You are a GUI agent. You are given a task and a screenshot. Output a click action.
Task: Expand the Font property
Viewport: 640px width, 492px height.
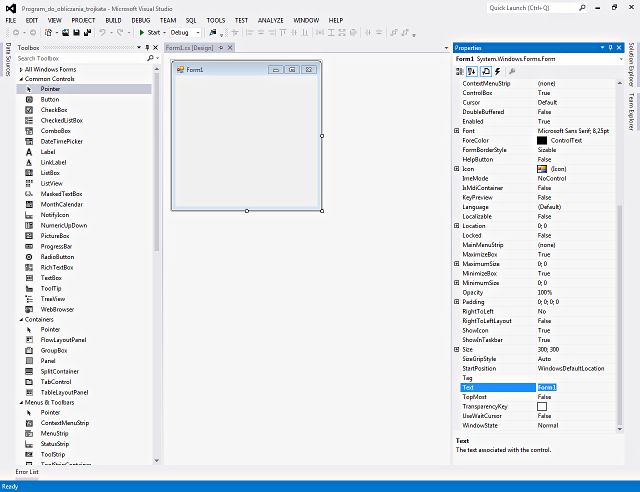457,131
